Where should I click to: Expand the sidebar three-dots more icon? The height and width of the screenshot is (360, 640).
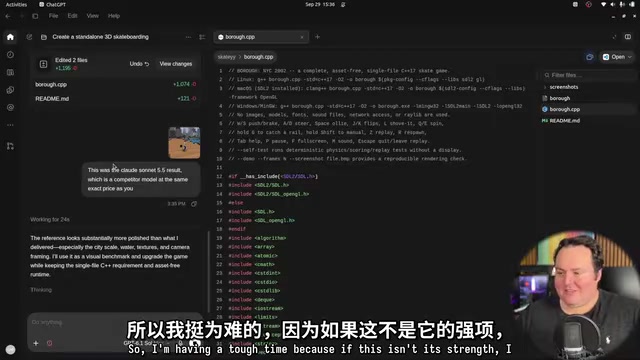point(10,125)
